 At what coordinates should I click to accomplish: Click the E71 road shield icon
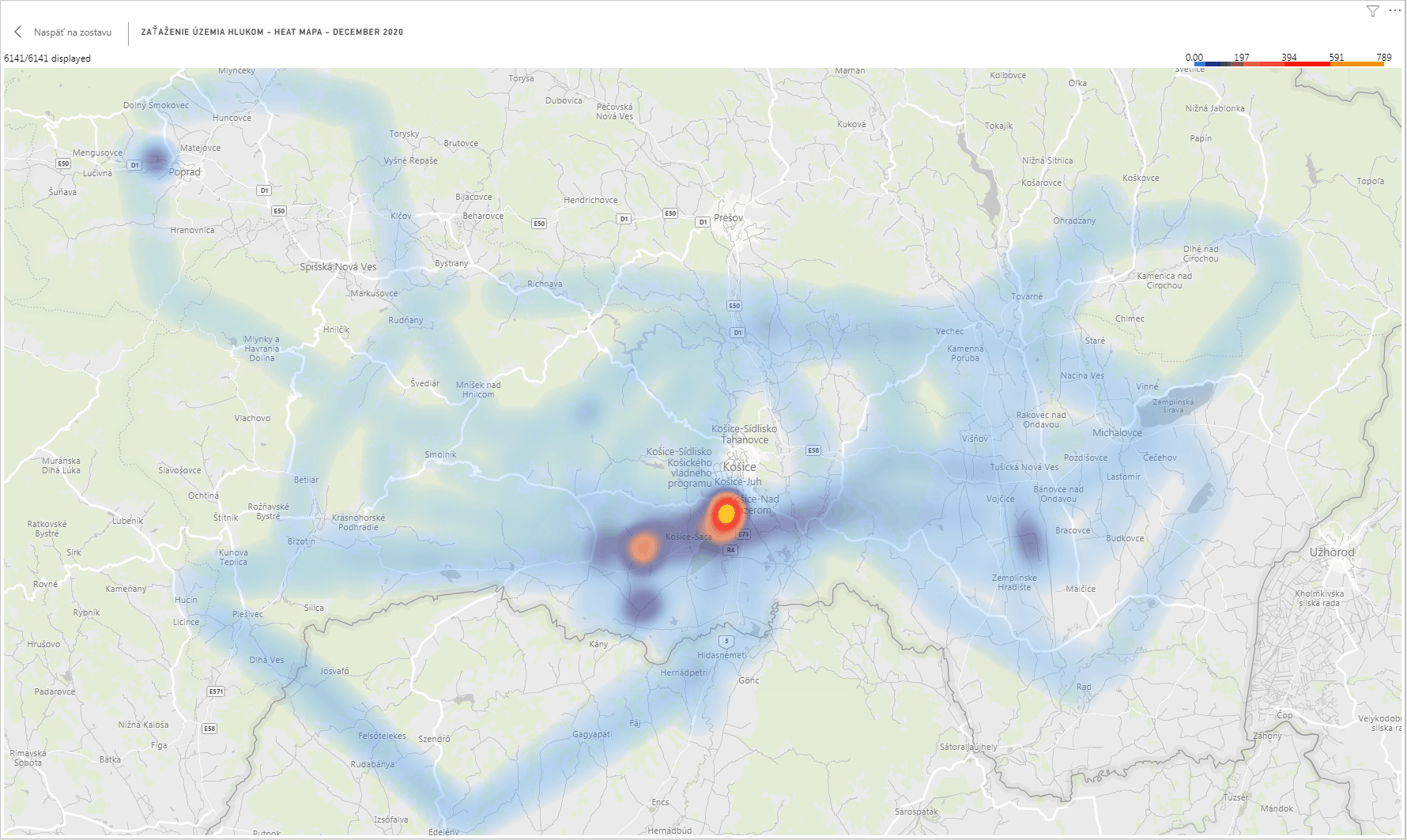pyautogui.click(x=743, y=535)
